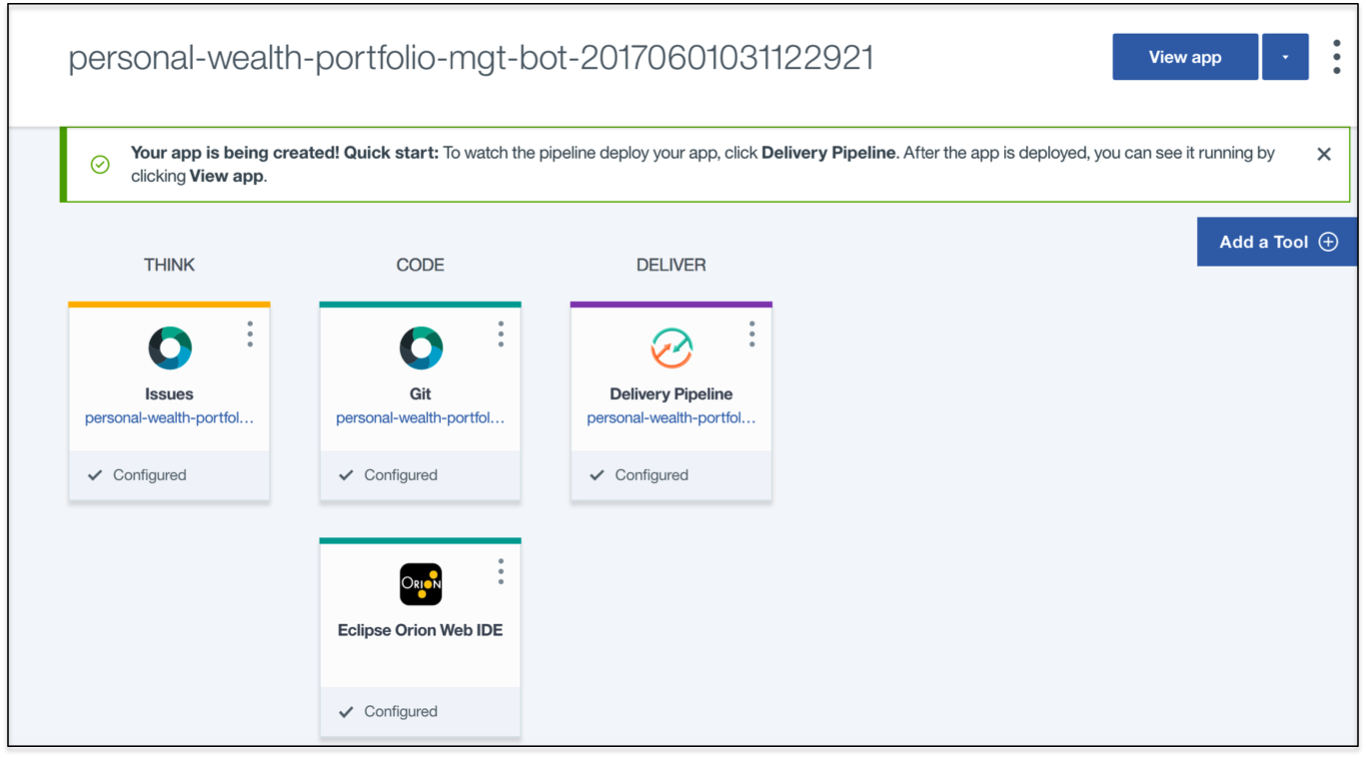Click the Configured status on Git card
Screen dimensions: 1366x758
(388, 475)
